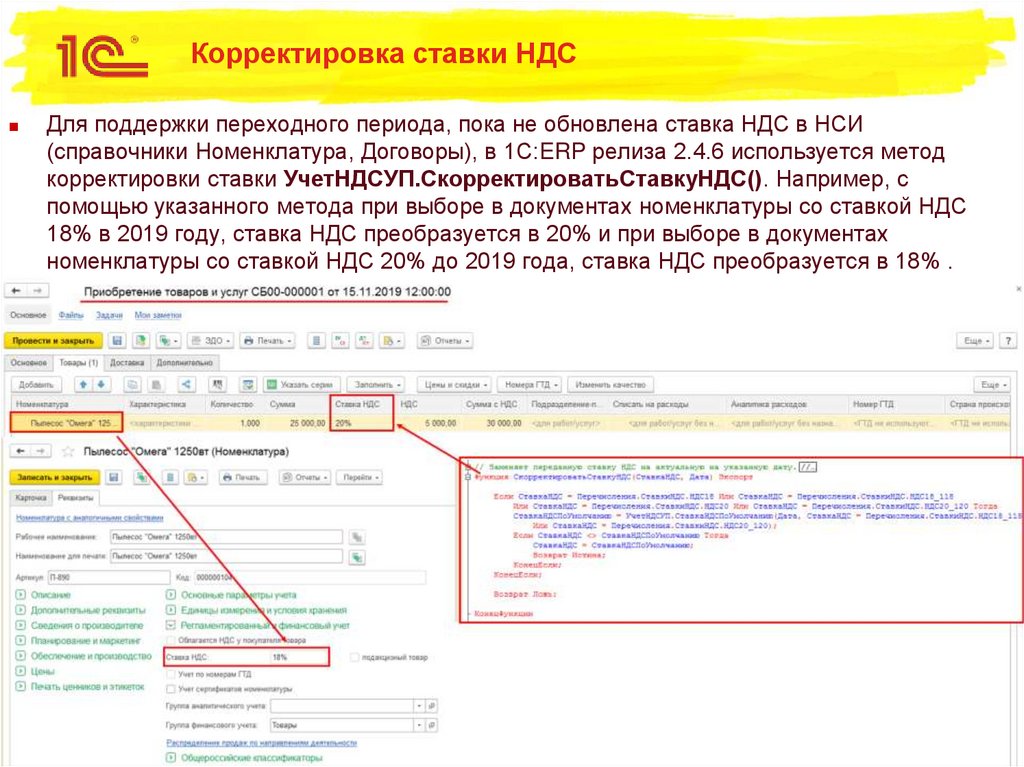Viewport: 1024px width, 767px height.
Task: Click the document structure list icon
Action: point(317,340)
